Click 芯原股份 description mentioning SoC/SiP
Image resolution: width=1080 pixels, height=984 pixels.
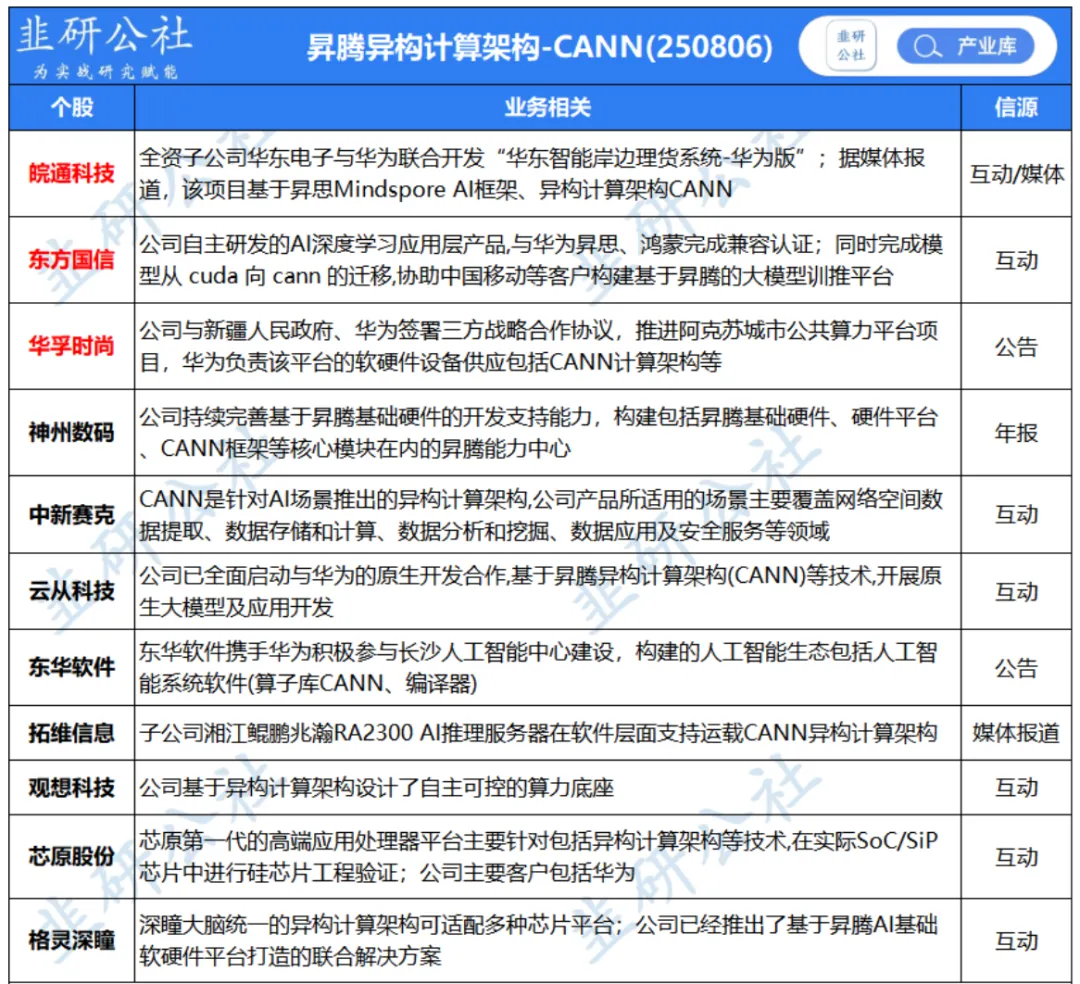click(x=539, y=857)
